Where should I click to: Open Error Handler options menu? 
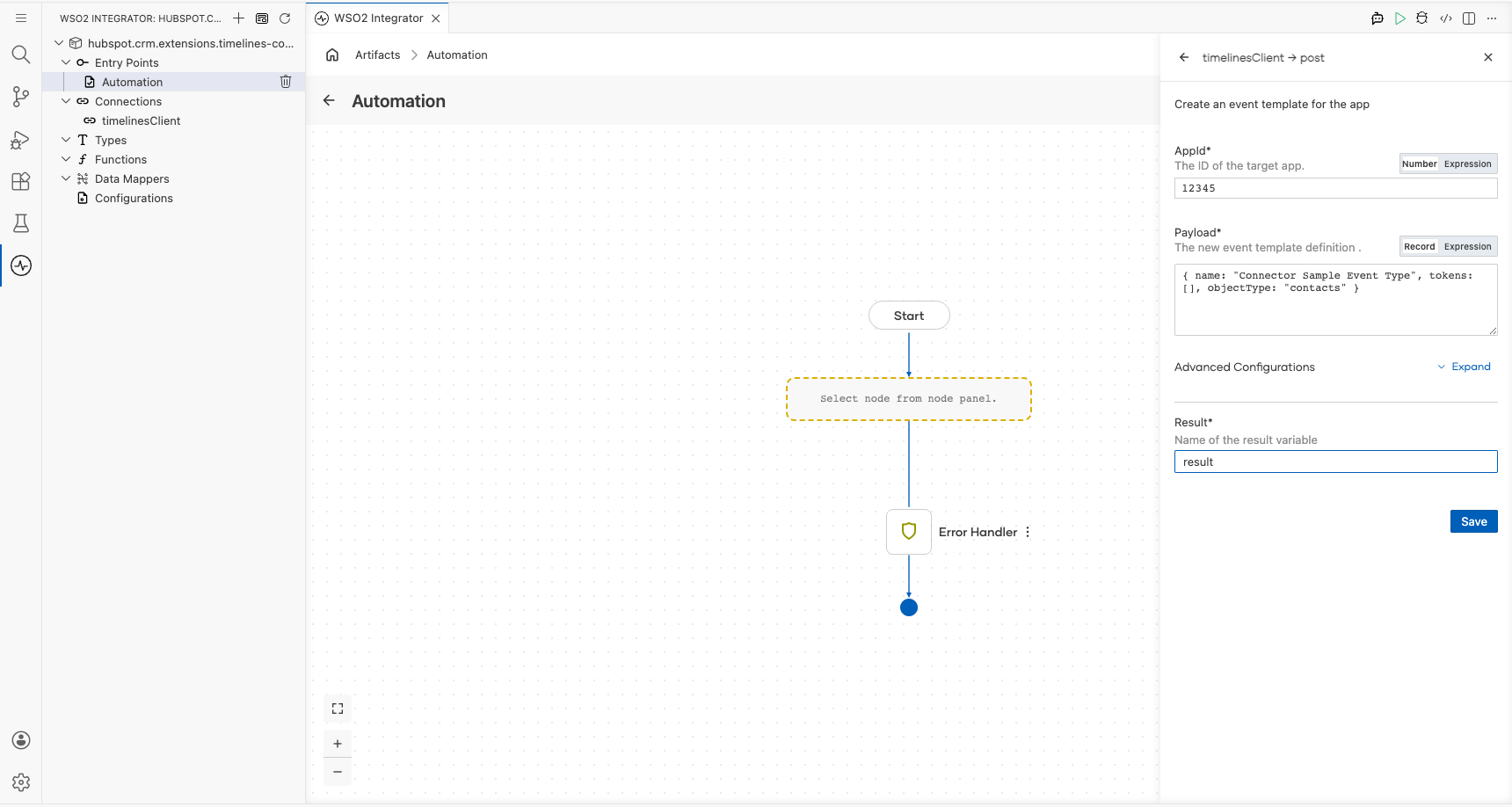(1028, 532)
